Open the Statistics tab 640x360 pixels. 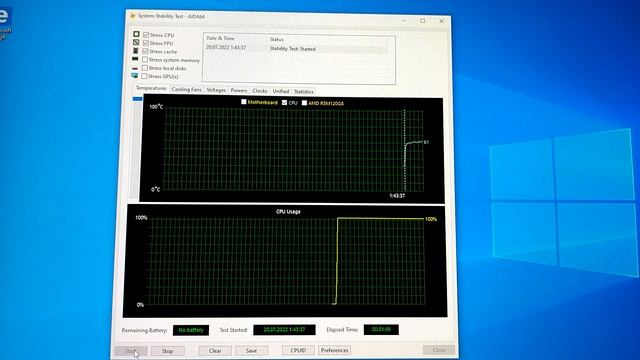pyautogui.click(x=304, y=91)
